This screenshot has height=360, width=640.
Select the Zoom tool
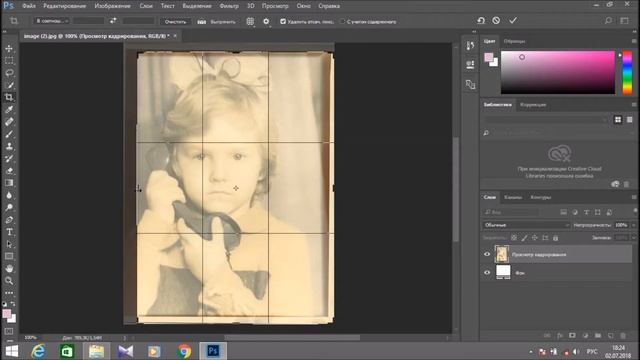coord(9,281)
